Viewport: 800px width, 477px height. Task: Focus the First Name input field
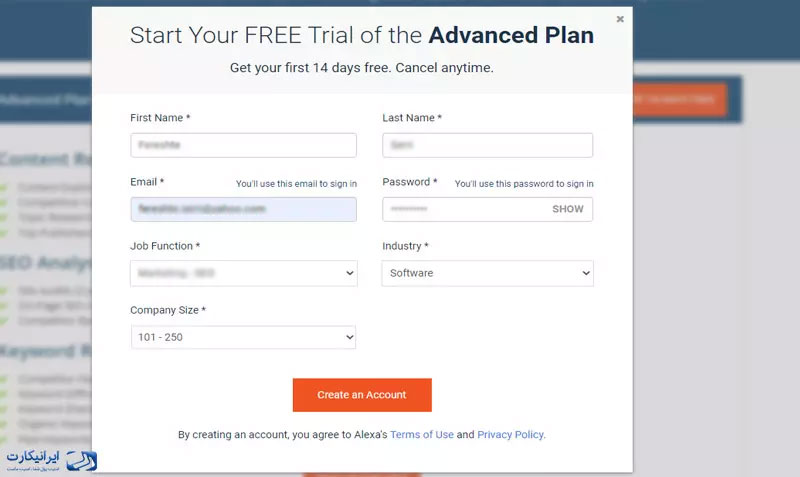pos(243,145)
